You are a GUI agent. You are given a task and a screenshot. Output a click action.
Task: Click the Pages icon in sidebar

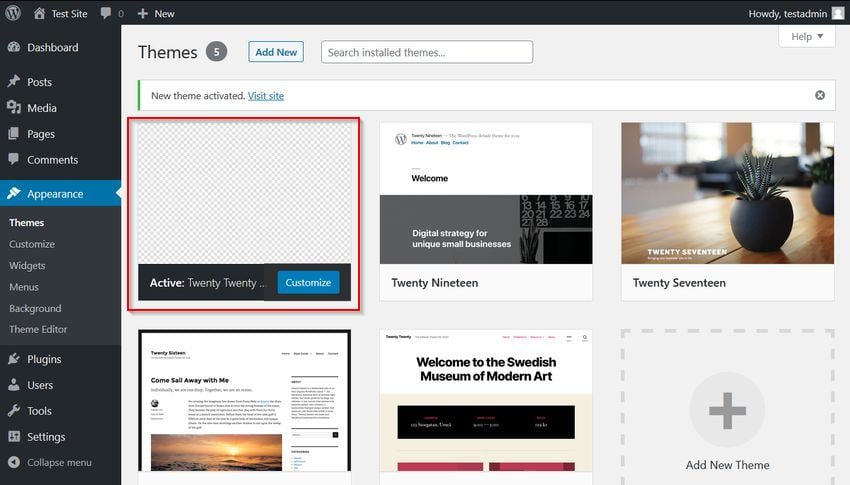tap(14, 133)
